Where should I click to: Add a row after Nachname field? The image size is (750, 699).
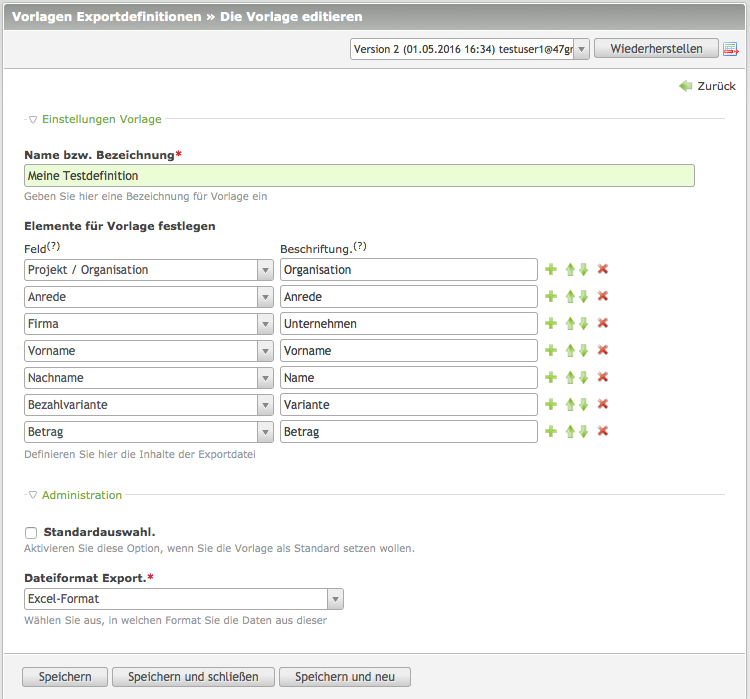coord(550,378)
